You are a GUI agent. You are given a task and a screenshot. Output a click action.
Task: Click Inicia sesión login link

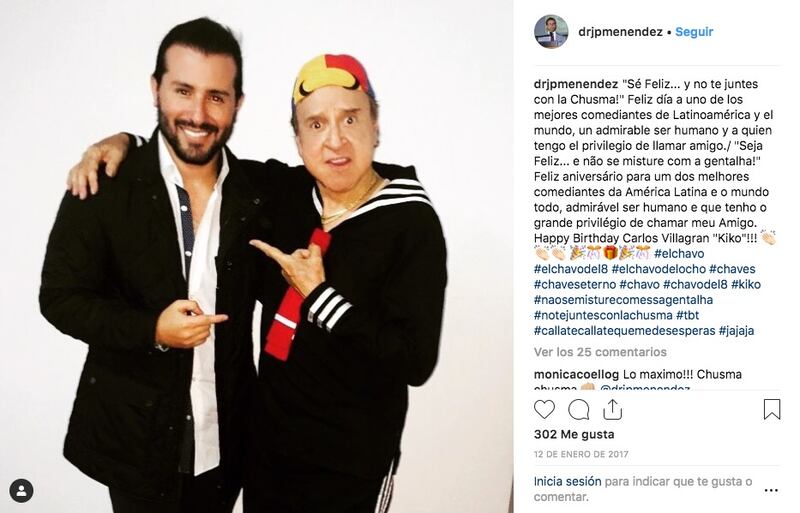point(567,481)
